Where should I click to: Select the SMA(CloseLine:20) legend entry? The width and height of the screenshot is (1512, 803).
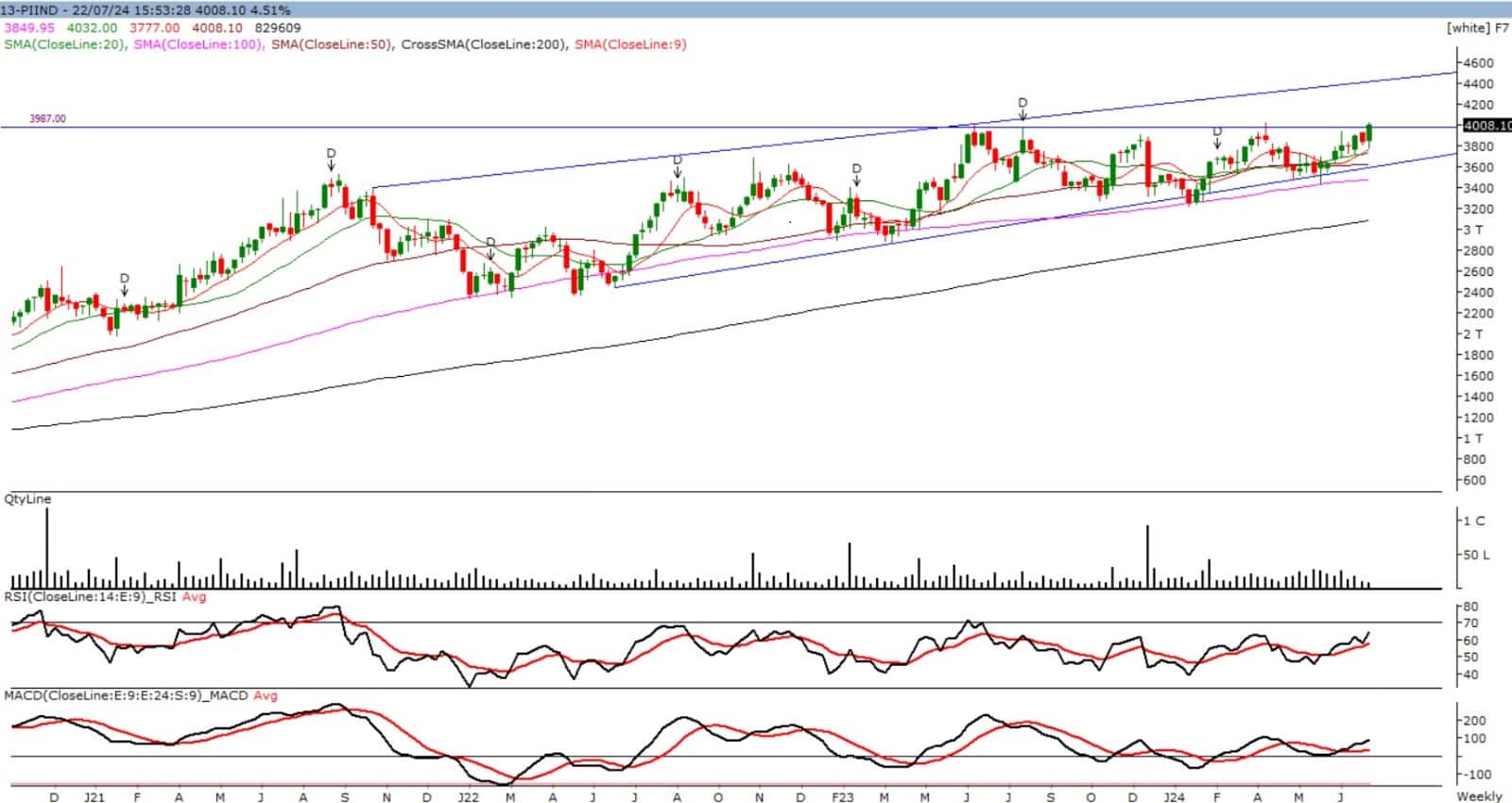coord(64,44)
